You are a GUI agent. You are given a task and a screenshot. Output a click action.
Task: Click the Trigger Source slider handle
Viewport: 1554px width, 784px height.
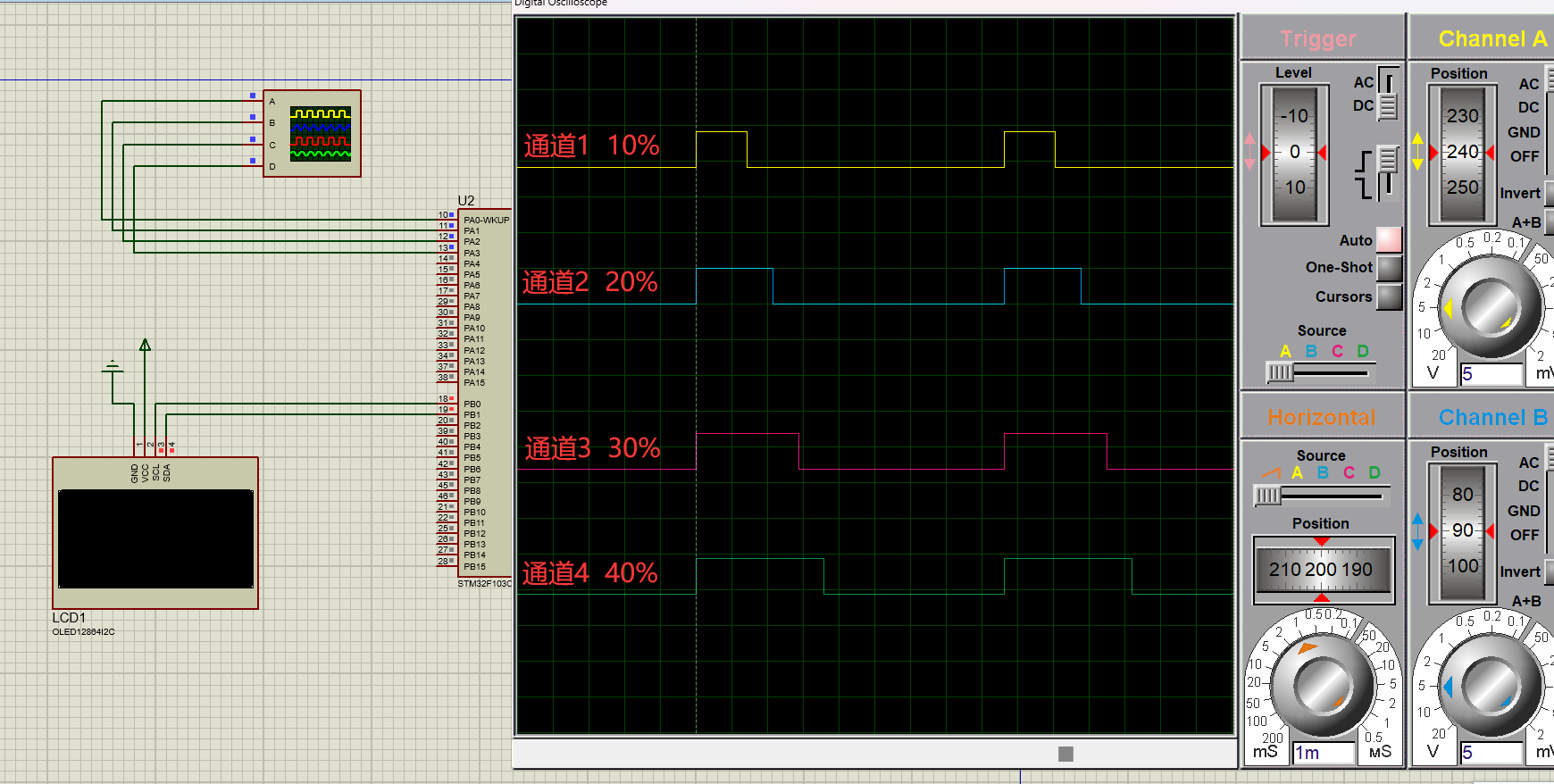click(1280, 371)
